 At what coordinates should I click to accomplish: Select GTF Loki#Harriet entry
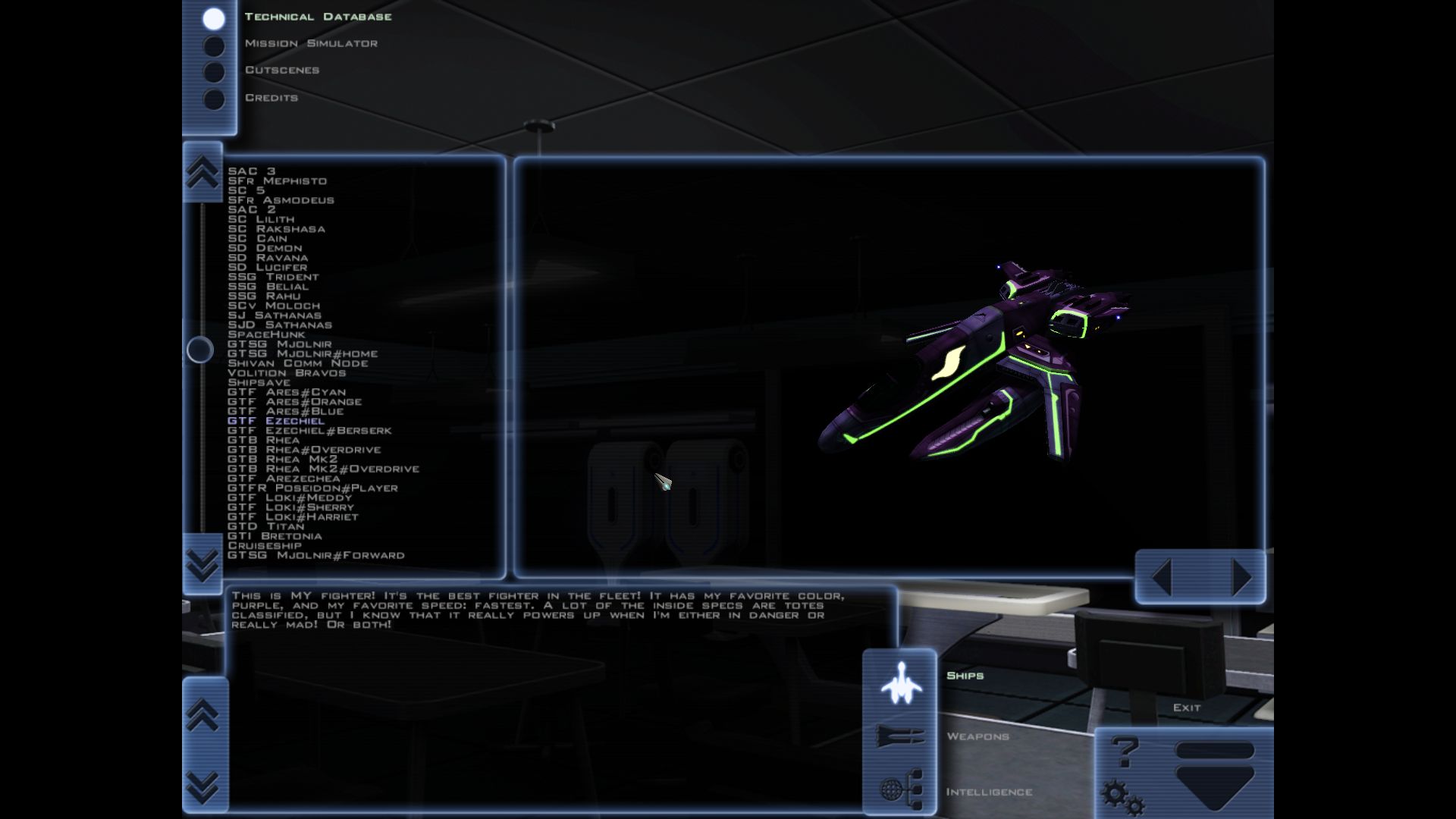[x=293, y=517]
